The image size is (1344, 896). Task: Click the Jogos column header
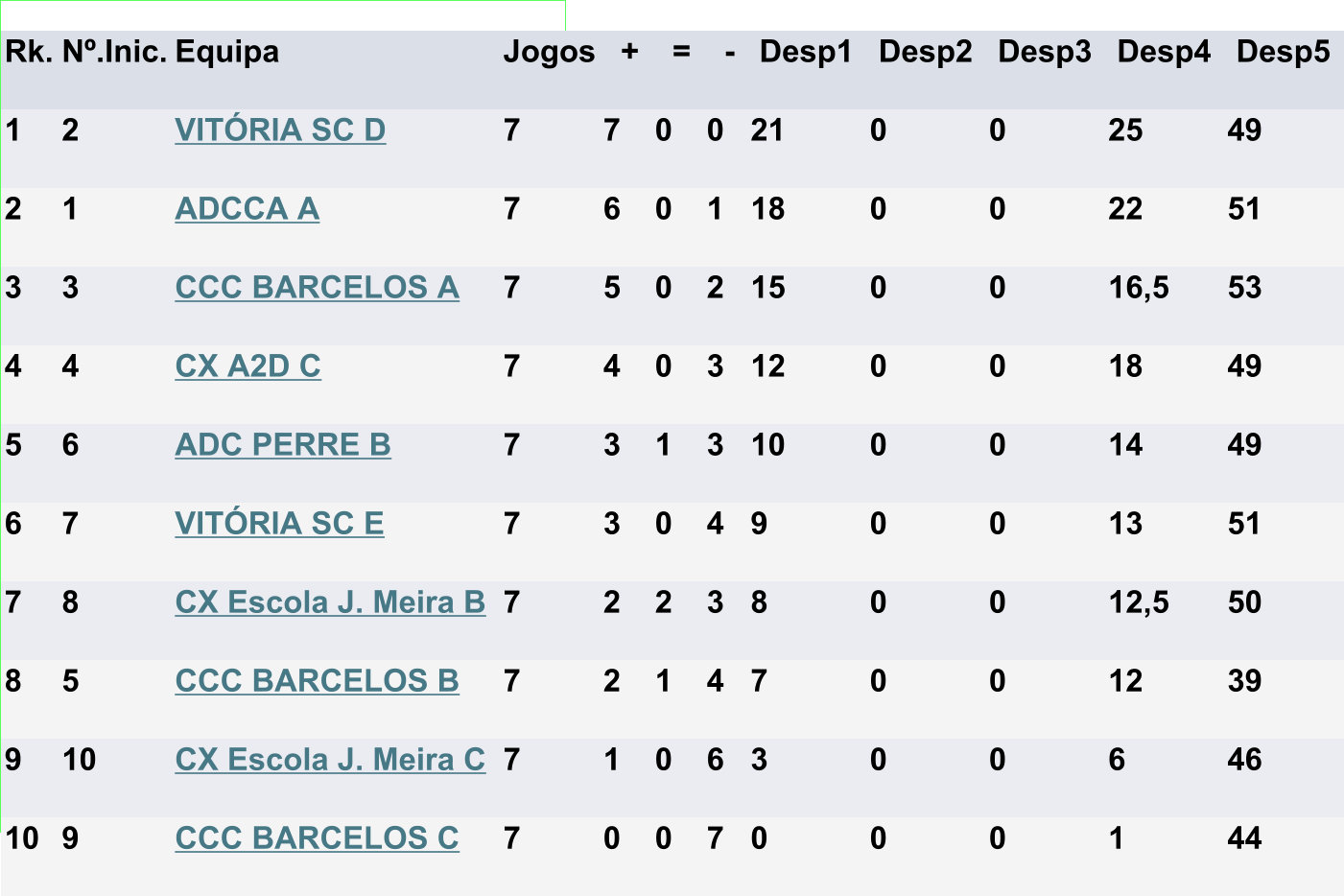coord(549,52)
